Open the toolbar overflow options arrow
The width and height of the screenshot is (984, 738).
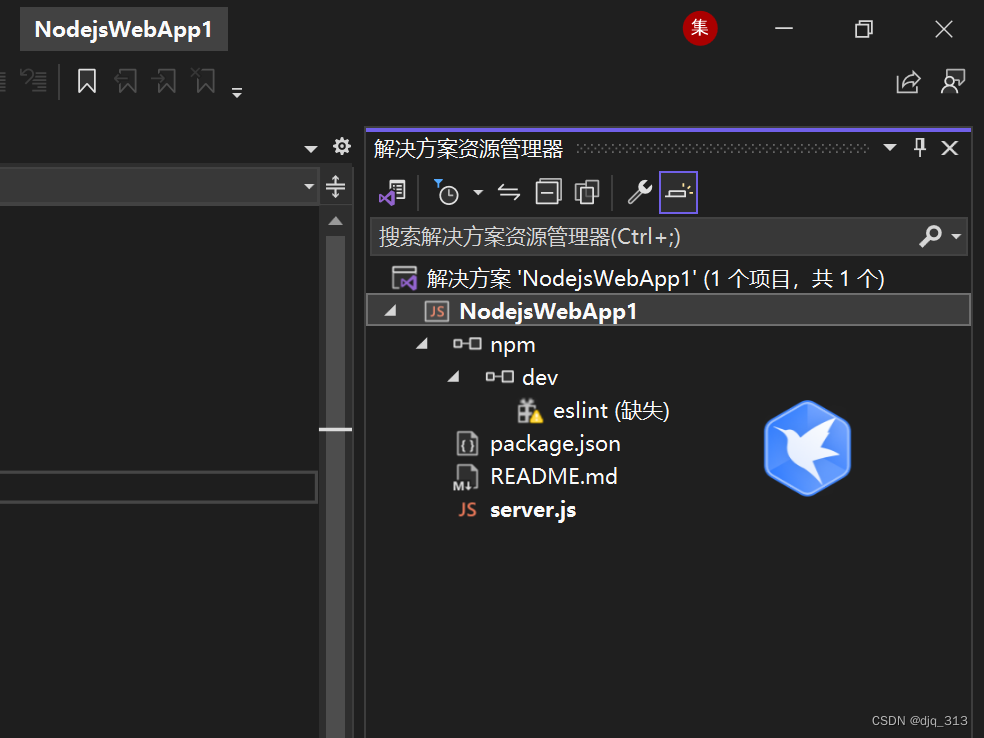[x=237, y=93]
